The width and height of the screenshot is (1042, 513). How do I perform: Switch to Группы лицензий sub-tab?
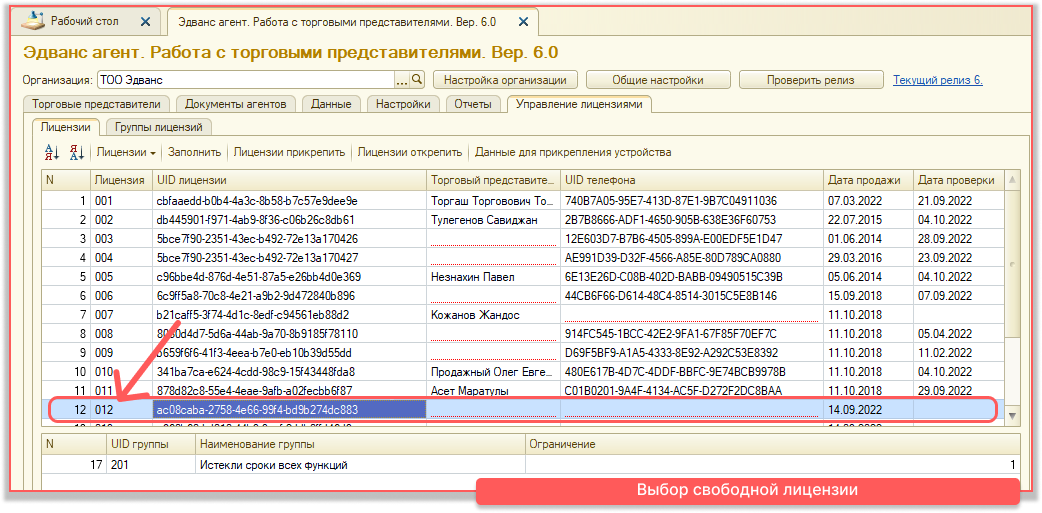click(x=158, y=127)
